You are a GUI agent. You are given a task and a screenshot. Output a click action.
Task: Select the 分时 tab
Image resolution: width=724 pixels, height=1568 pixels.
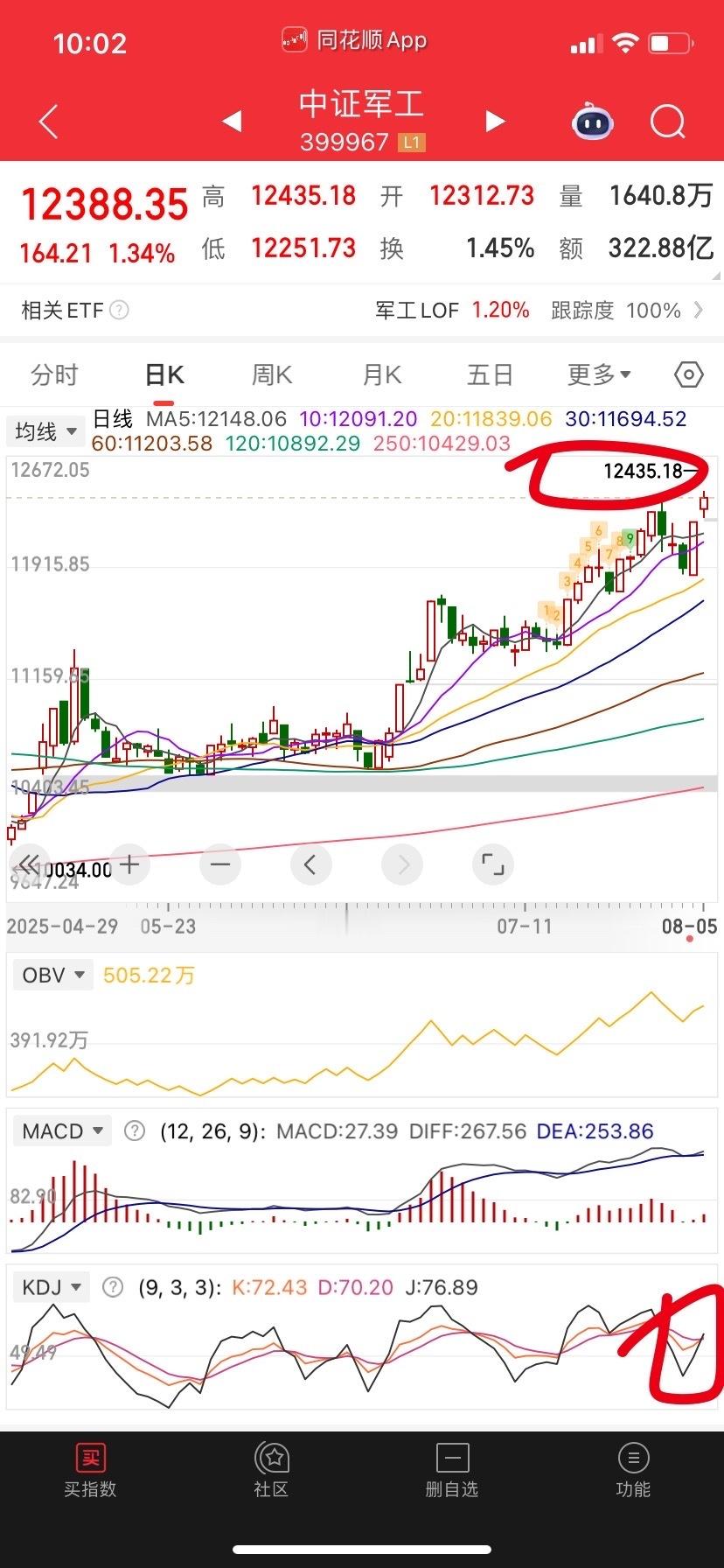tap(54, 375)
